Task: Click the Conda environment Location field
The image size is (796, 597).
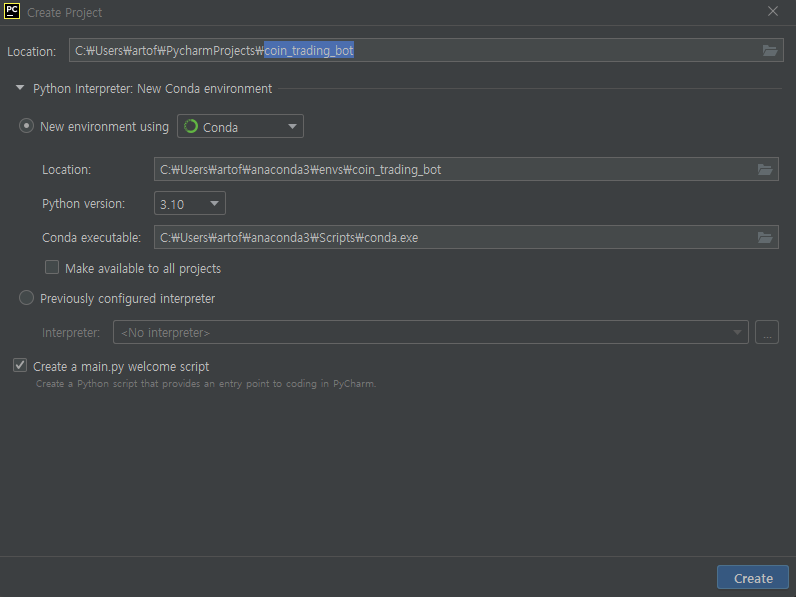Action: [466, 169]
